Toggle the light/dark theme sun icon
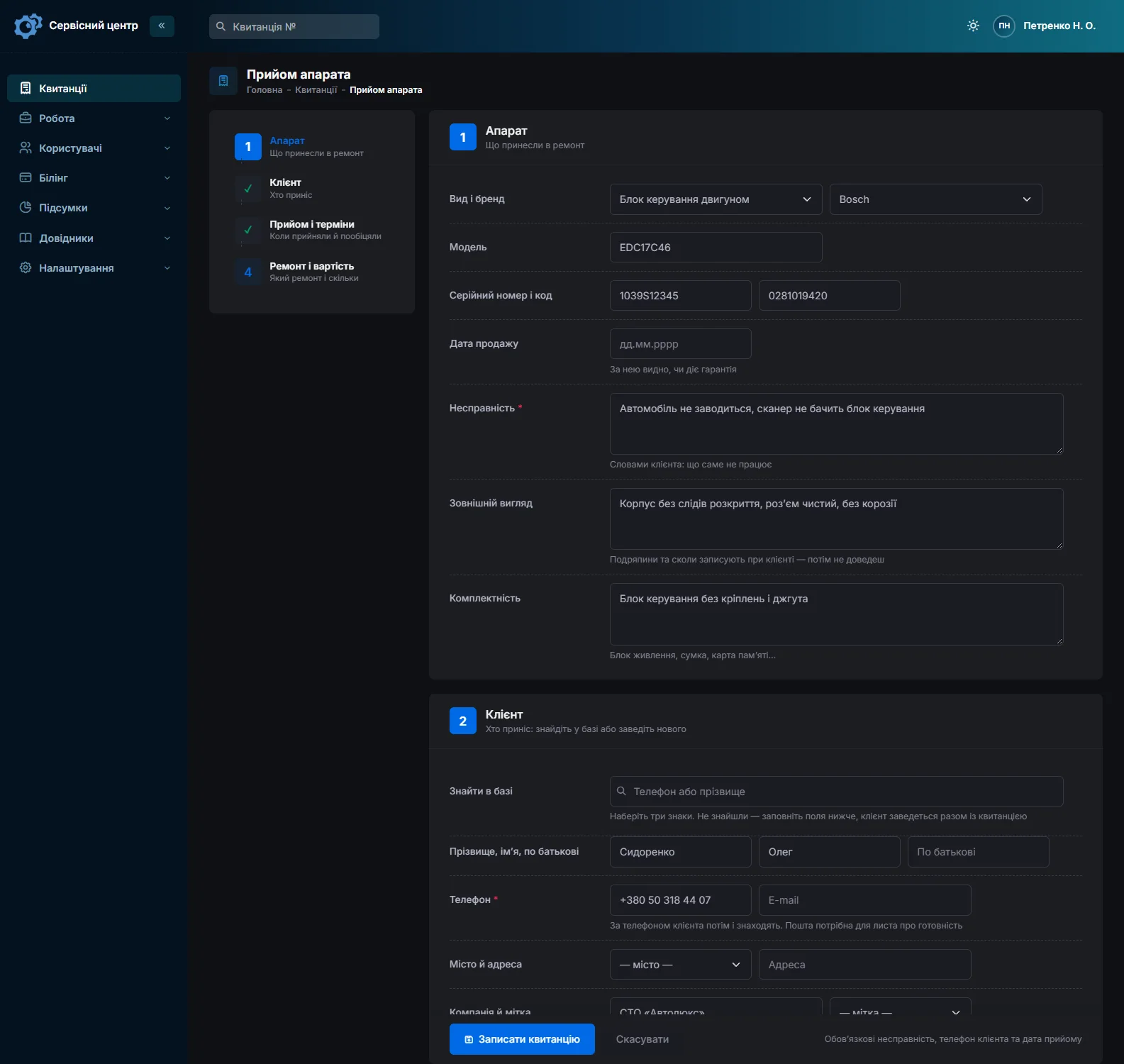 click(973, 26)
